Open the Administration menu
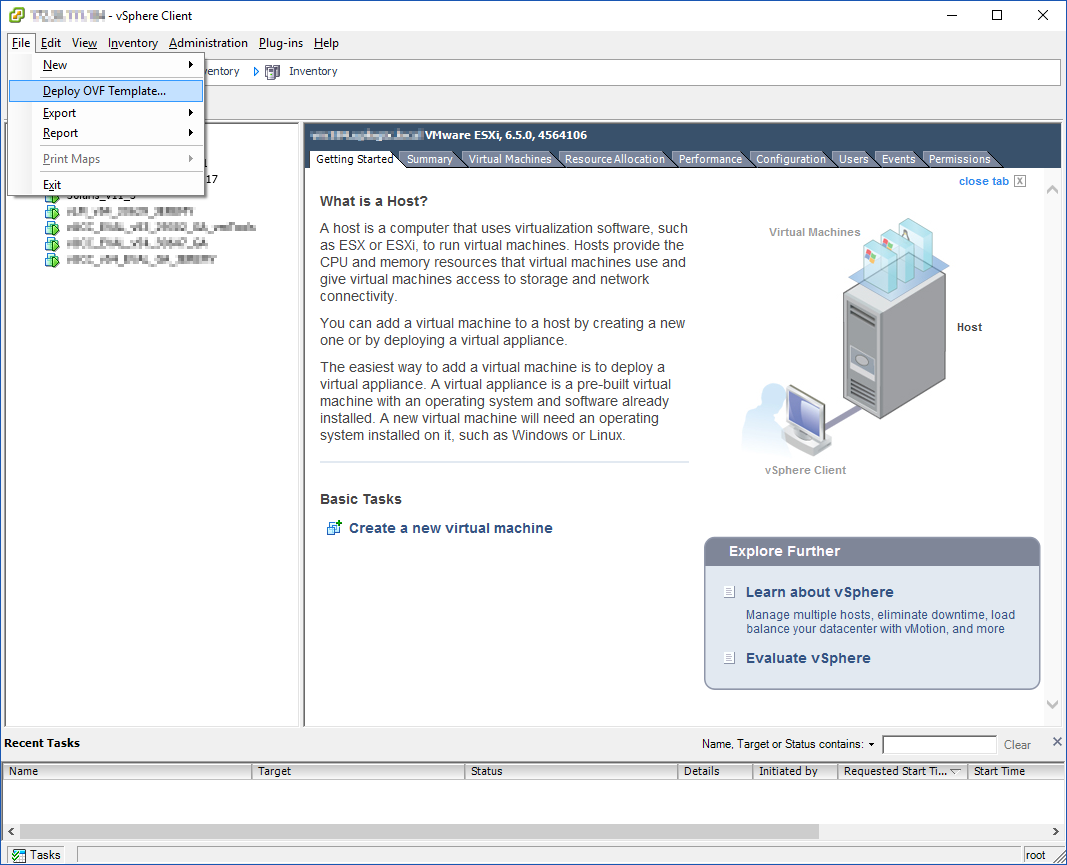The width and height of the screenshot is (1067, 865). (x=208, y=43)
